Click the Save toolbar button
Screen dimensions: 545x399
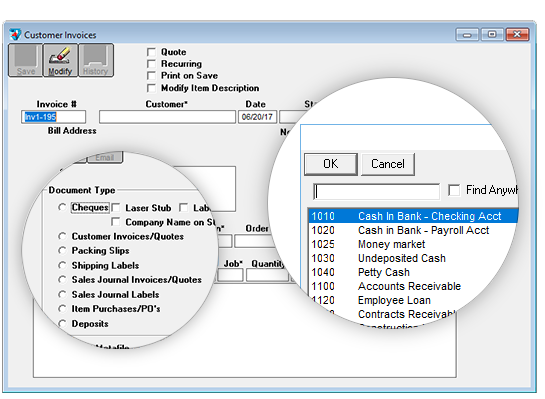(25, 60)
